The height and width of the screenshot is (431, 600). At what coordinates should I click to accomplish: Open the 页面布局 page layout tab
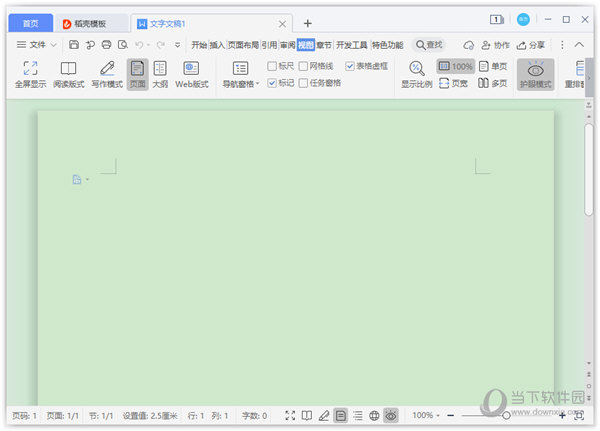pos(243,45)
